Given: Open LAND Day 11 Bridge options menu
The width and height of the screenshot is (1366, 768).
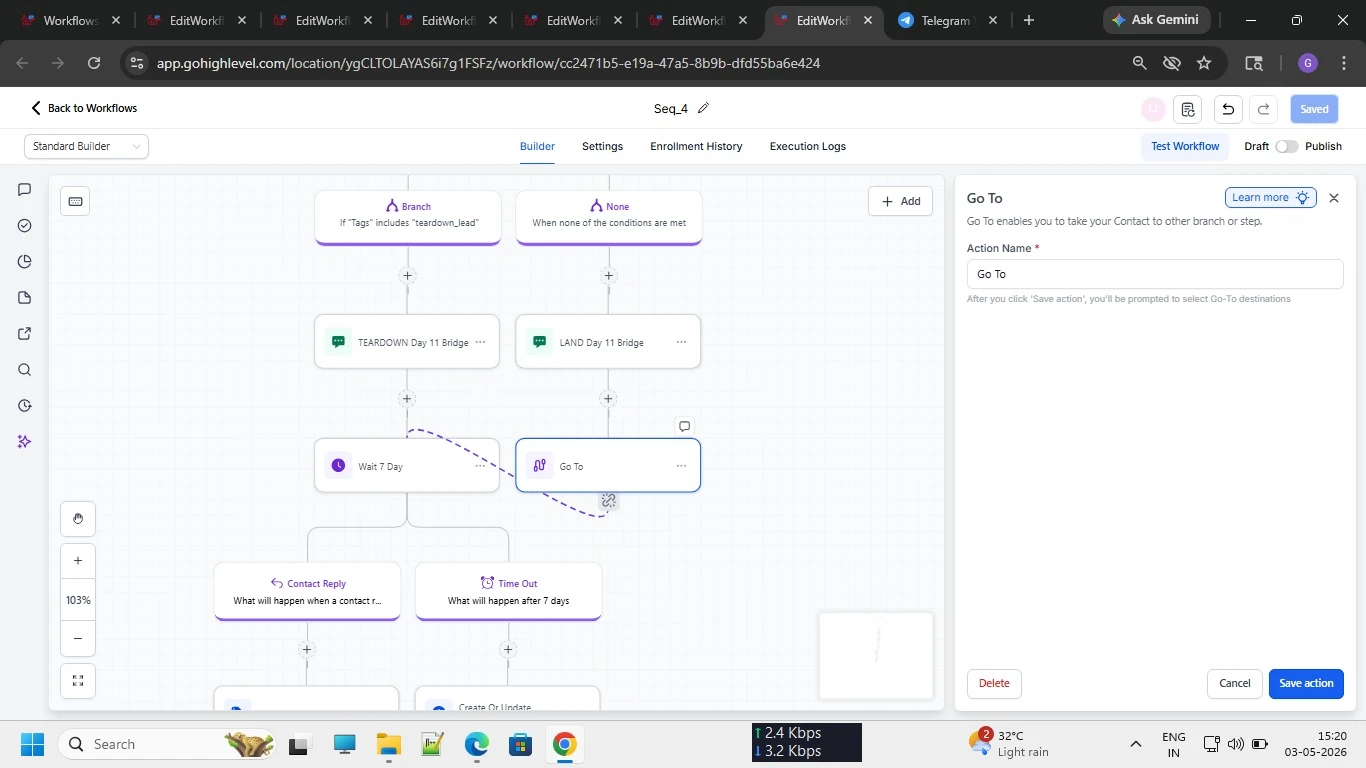Looking at the screenshot, I should [x=681, y=342].
